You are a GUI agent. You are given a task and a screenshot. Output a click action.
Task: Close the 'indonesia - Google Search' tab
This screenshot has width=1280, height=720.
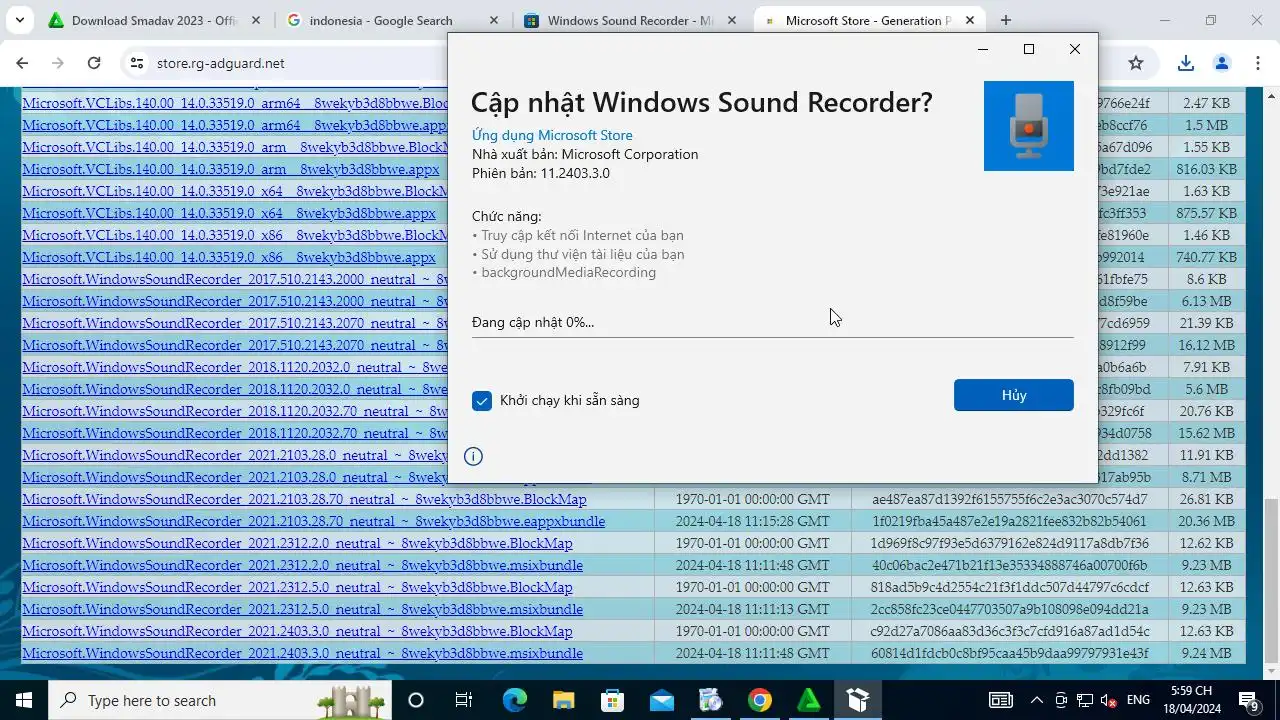pyautogui.click(x=493, y=20)
